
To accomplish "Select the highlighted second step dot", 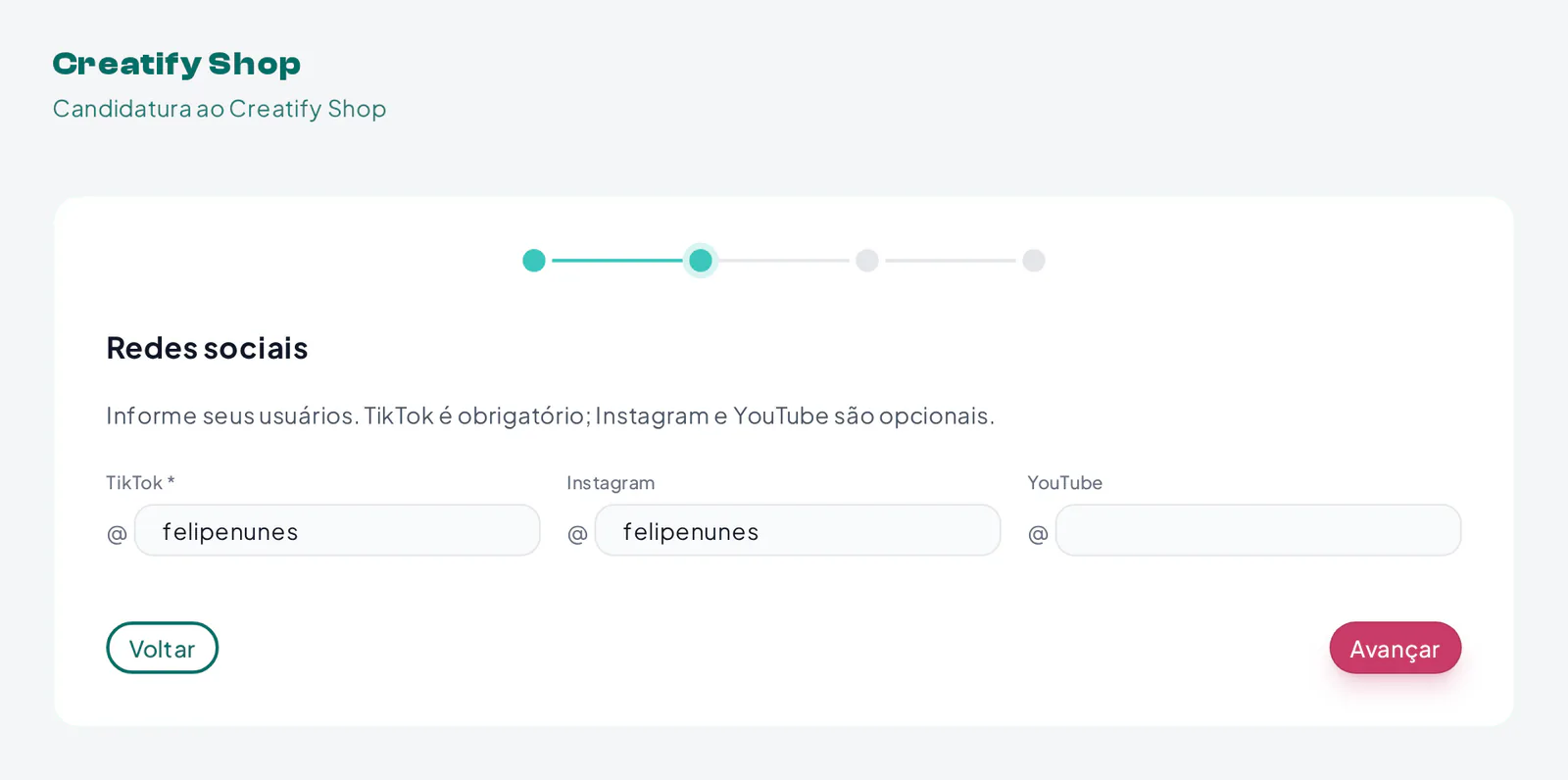I will point(701,261).
